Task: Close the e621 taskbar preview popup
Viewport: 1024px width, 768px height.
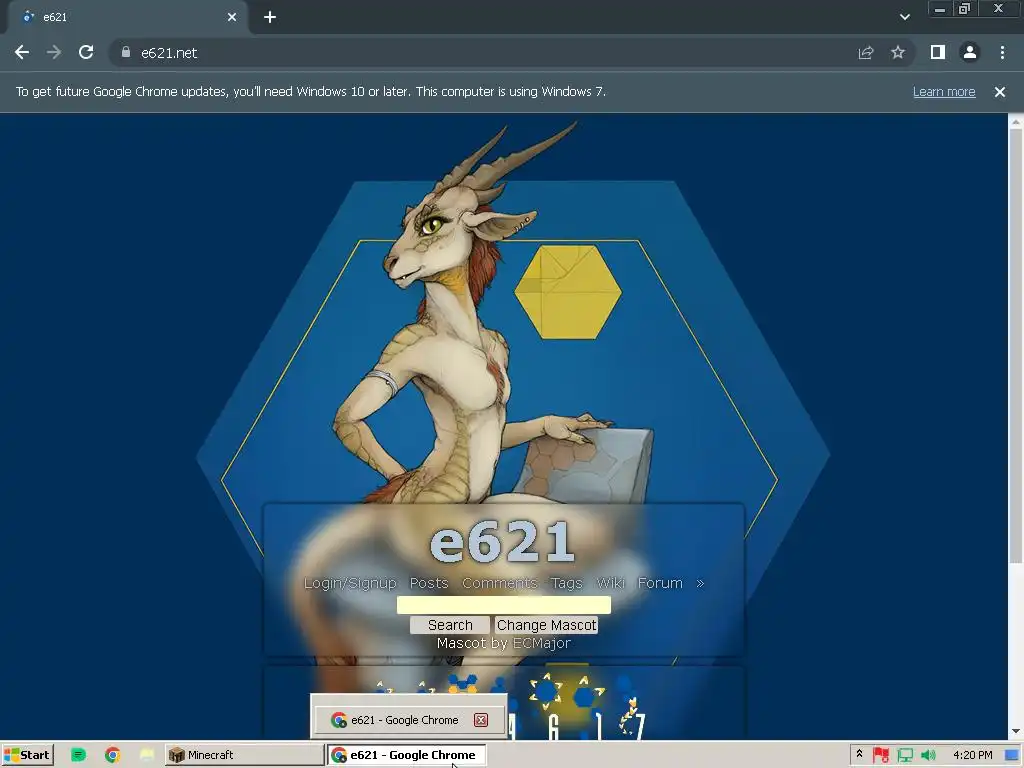Action: coord(481,720)
